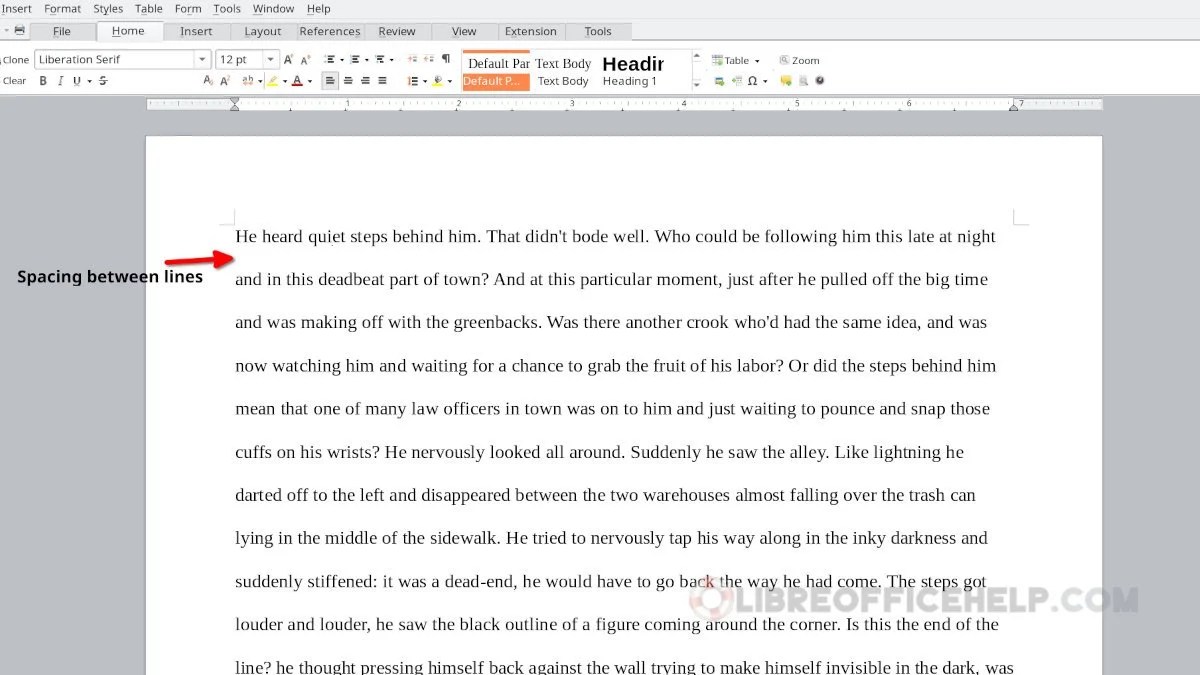This screenshot has height=675, width=1200.
Task: Open the font name dropdown
Action: (202, 59)
